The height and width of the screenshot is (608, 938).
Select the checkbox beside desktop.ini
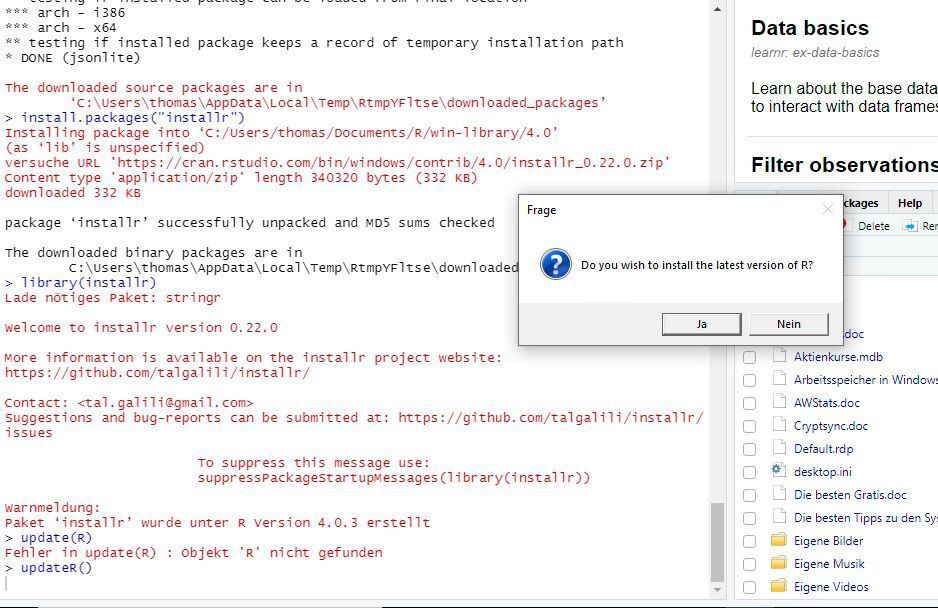(749, 471)
